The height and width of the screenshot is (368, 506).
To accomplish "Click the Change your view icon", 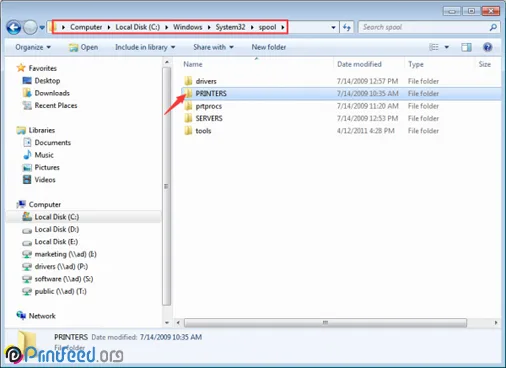I will coord(434,47).
